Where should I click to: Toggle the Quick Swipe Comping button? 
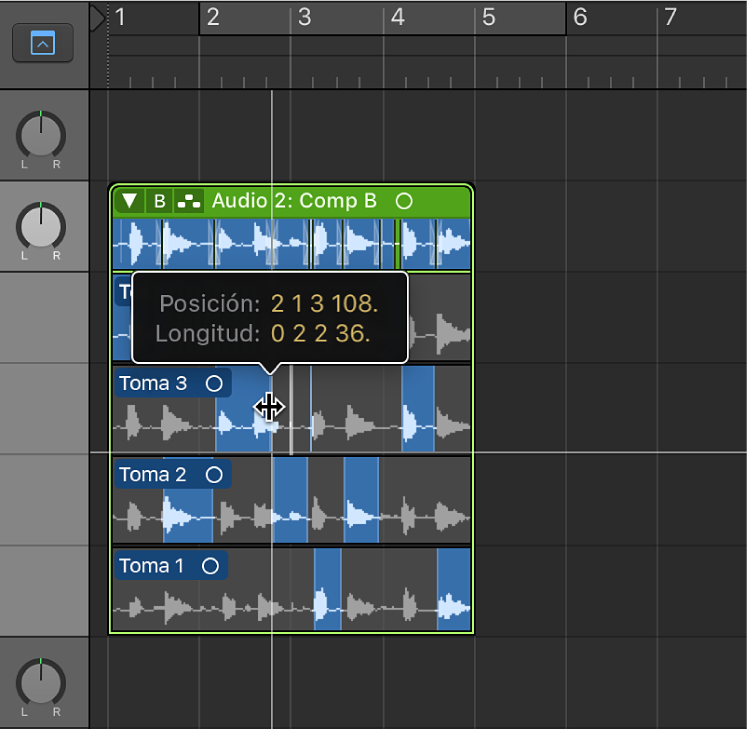(188, 201)
